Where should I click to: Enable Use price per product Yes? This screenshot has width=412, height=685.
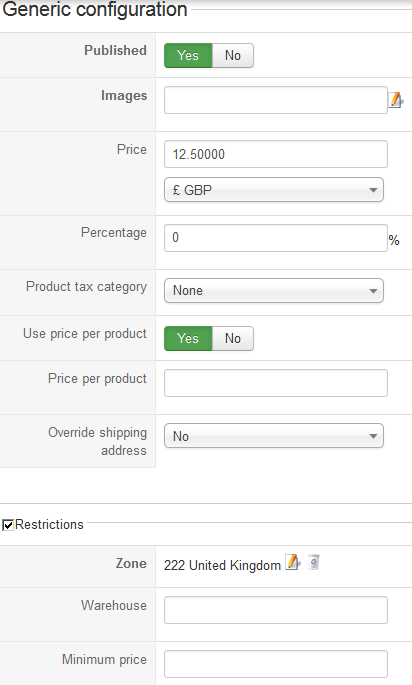tap(188, 339)
